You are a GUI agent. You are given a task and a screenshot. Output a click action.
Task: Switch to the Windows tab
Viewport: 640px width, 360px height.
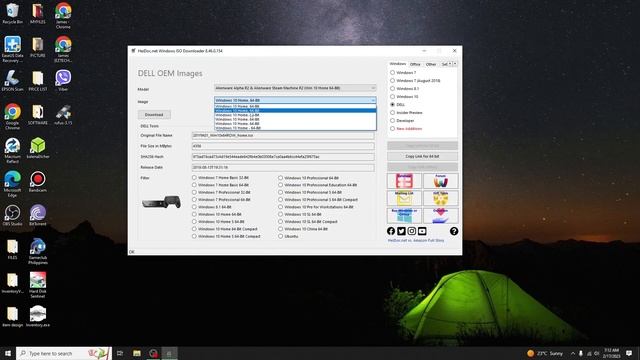(398, 64)
